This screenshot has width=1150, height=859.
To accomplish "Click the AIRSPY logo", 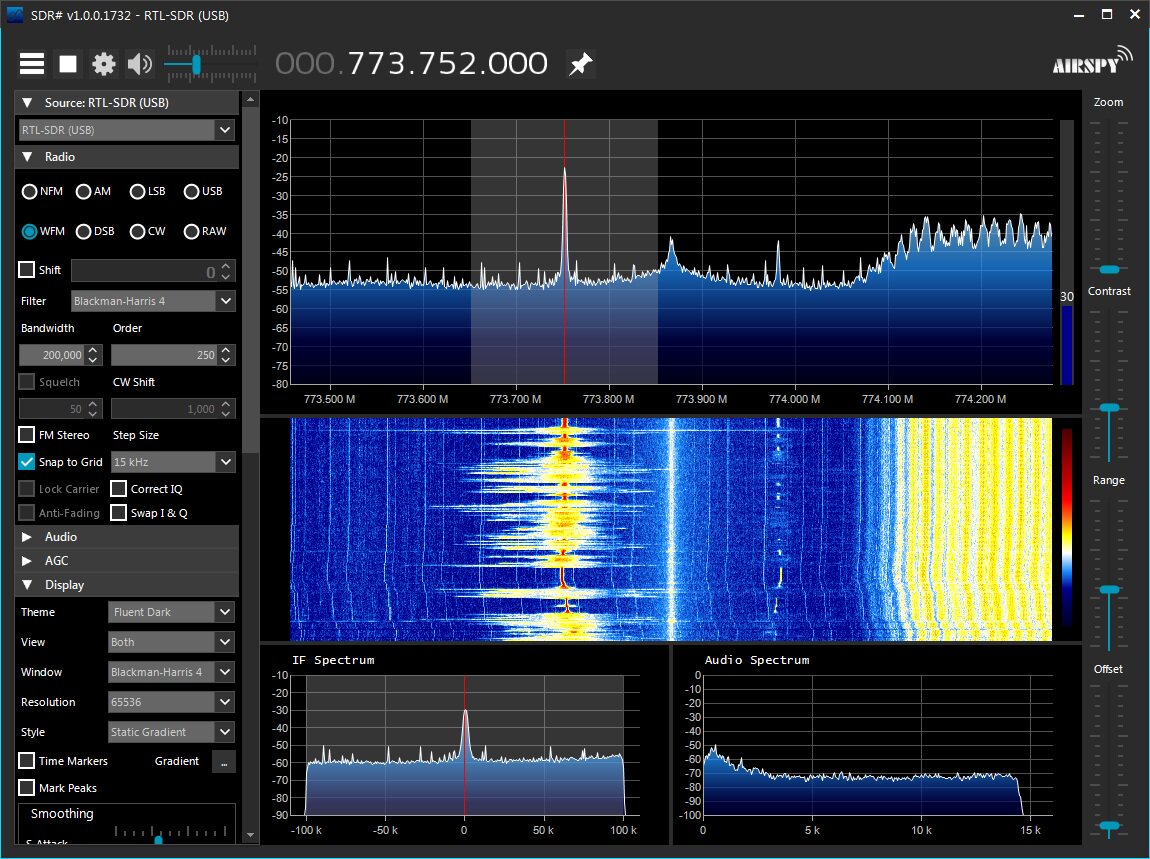I will (x=1091, y=61).
